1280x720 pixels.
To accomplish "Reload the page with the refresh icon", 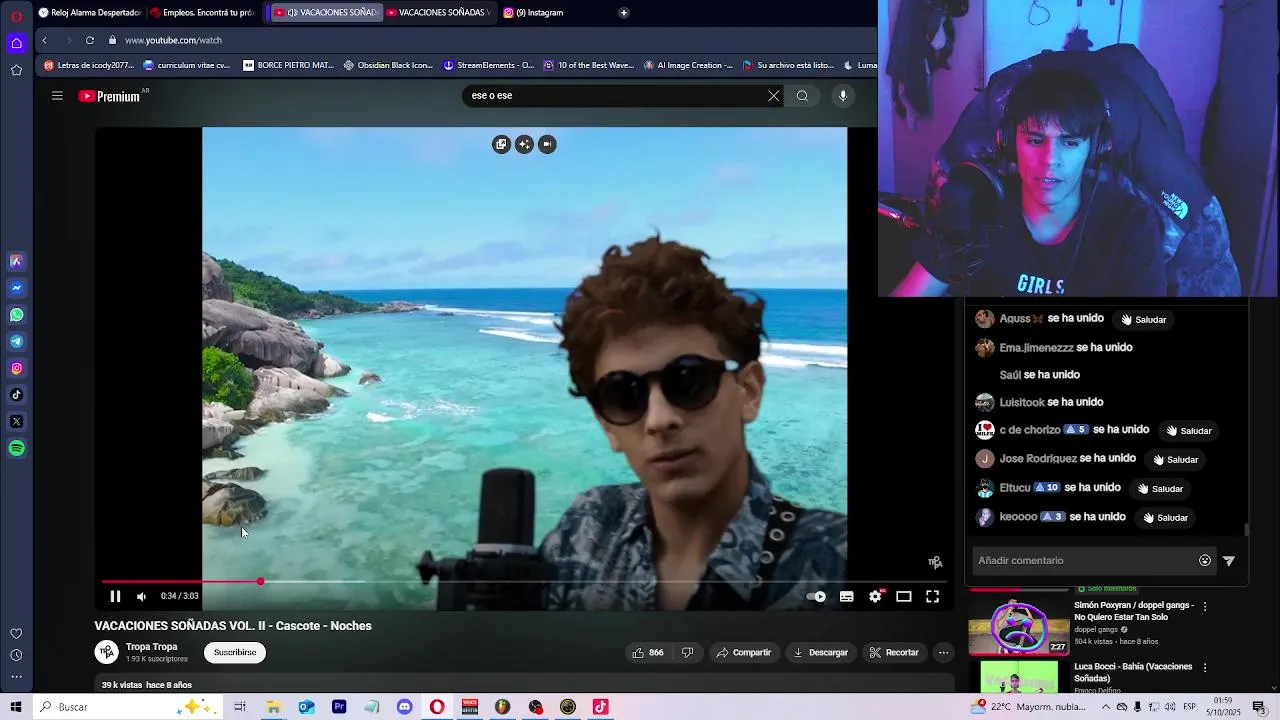I will [x=90, y=40].
